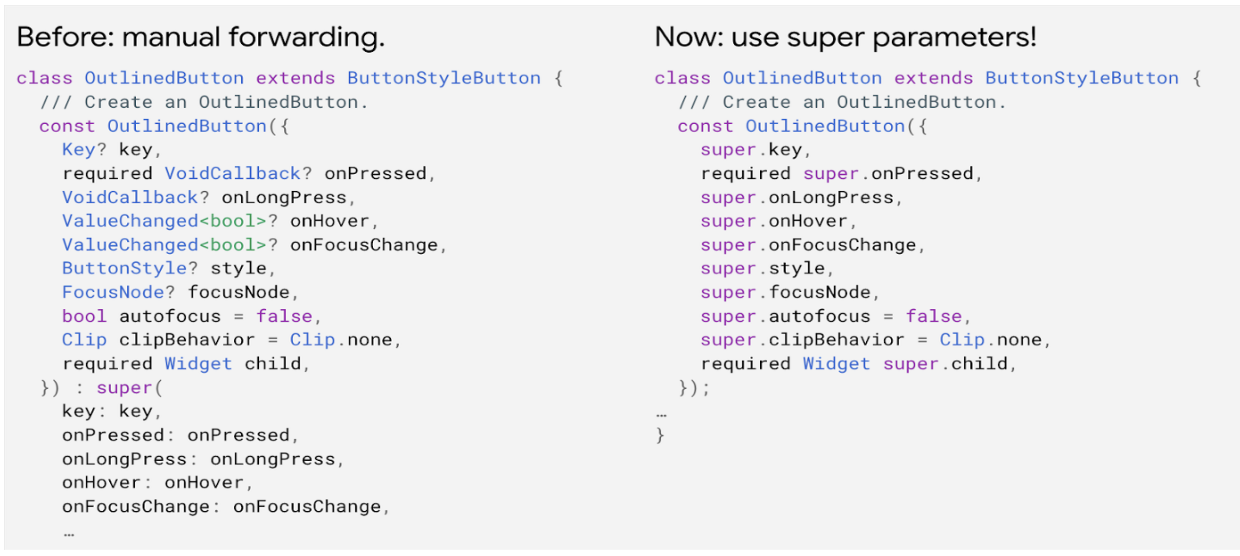
Task: Click the "key: key," forwarding line
Action: click(111, 411)
